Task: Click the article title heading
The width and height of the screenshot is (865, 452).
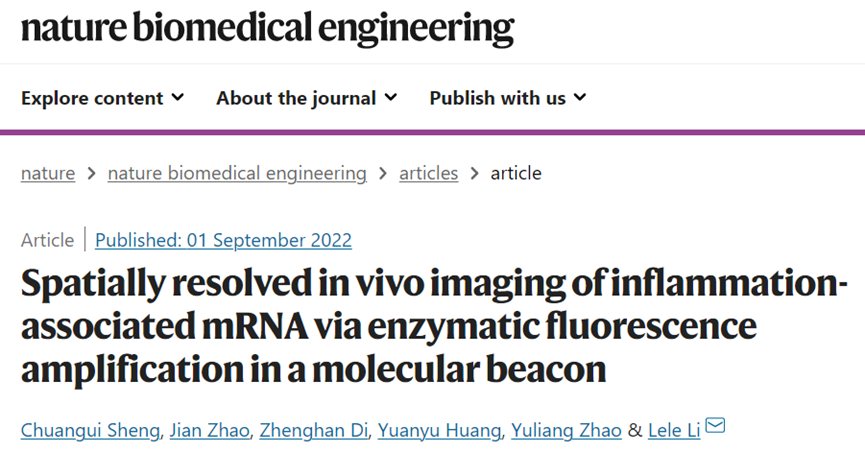Action: click(x=434, y=326)
